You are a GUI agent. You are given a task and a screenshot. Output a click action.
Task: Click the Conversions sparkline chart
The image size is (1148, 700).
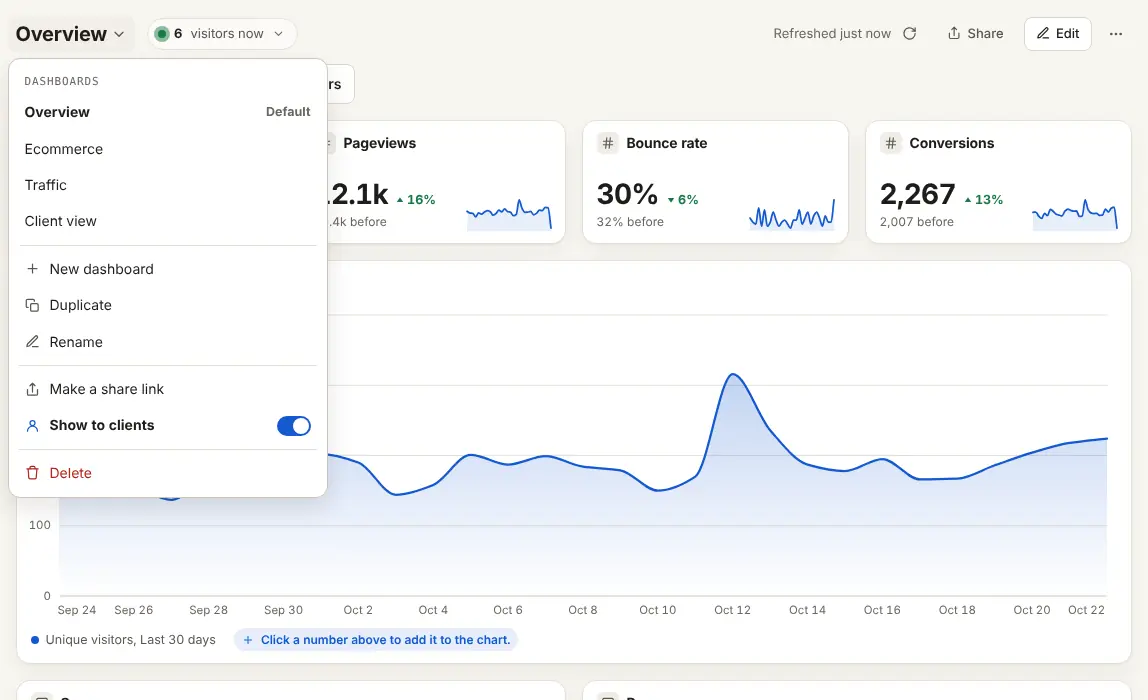pos(1075,214)
